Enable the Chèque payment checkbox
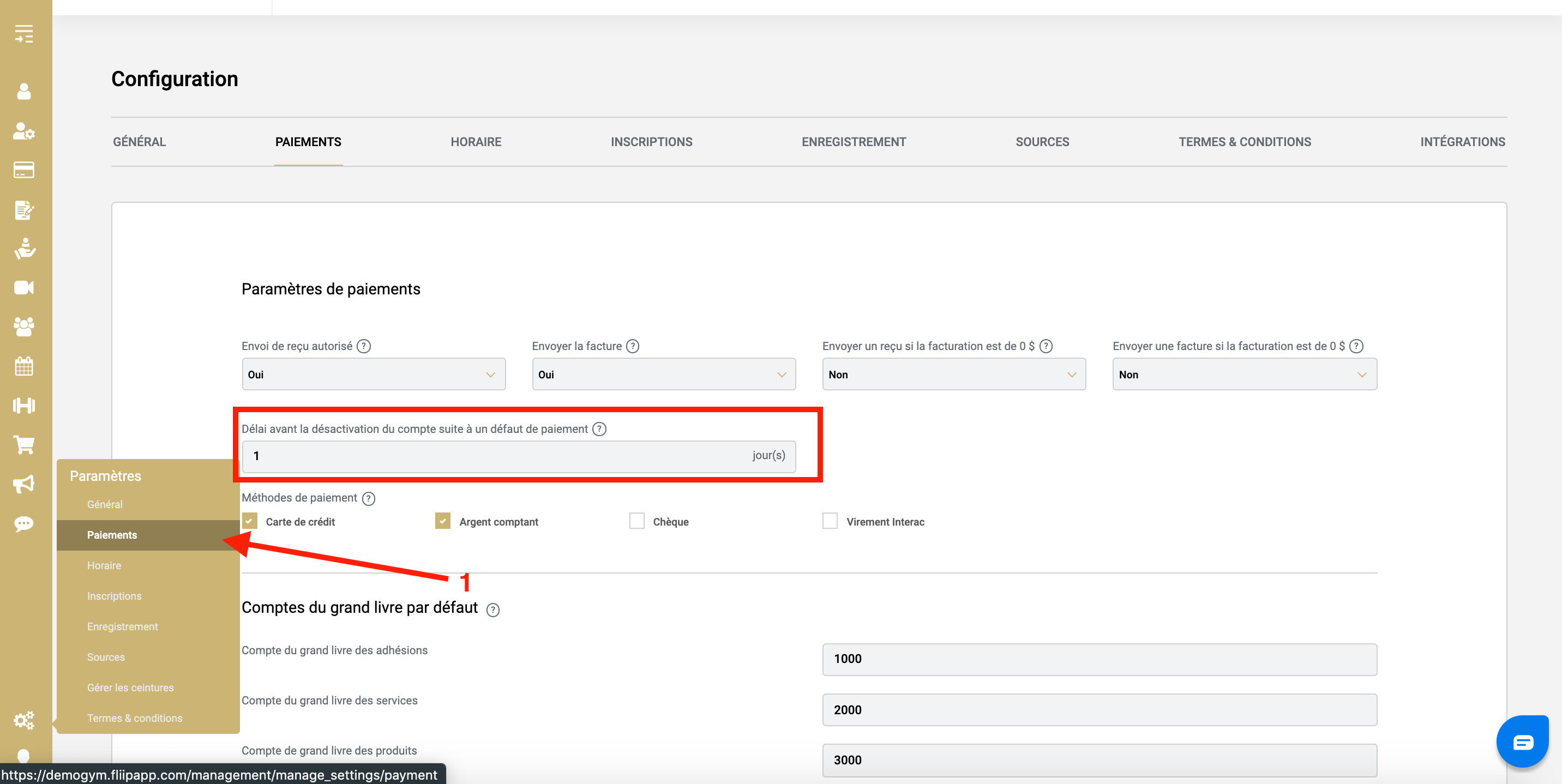Viewport: 1562px width, 784px height. (636, 521)
